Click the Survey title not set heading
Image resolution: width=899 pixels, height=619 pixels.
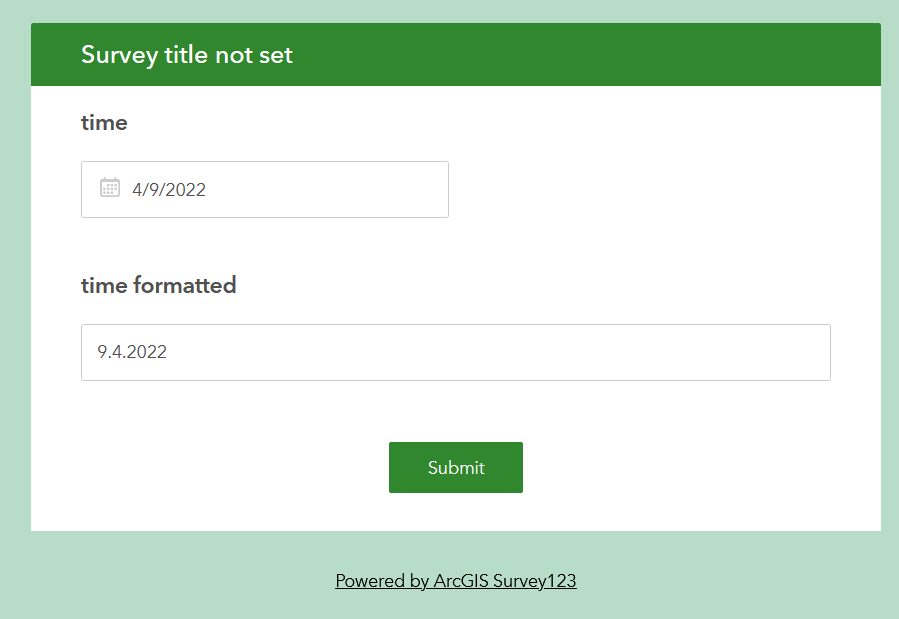pyautogui.click(x=187, y=55)
